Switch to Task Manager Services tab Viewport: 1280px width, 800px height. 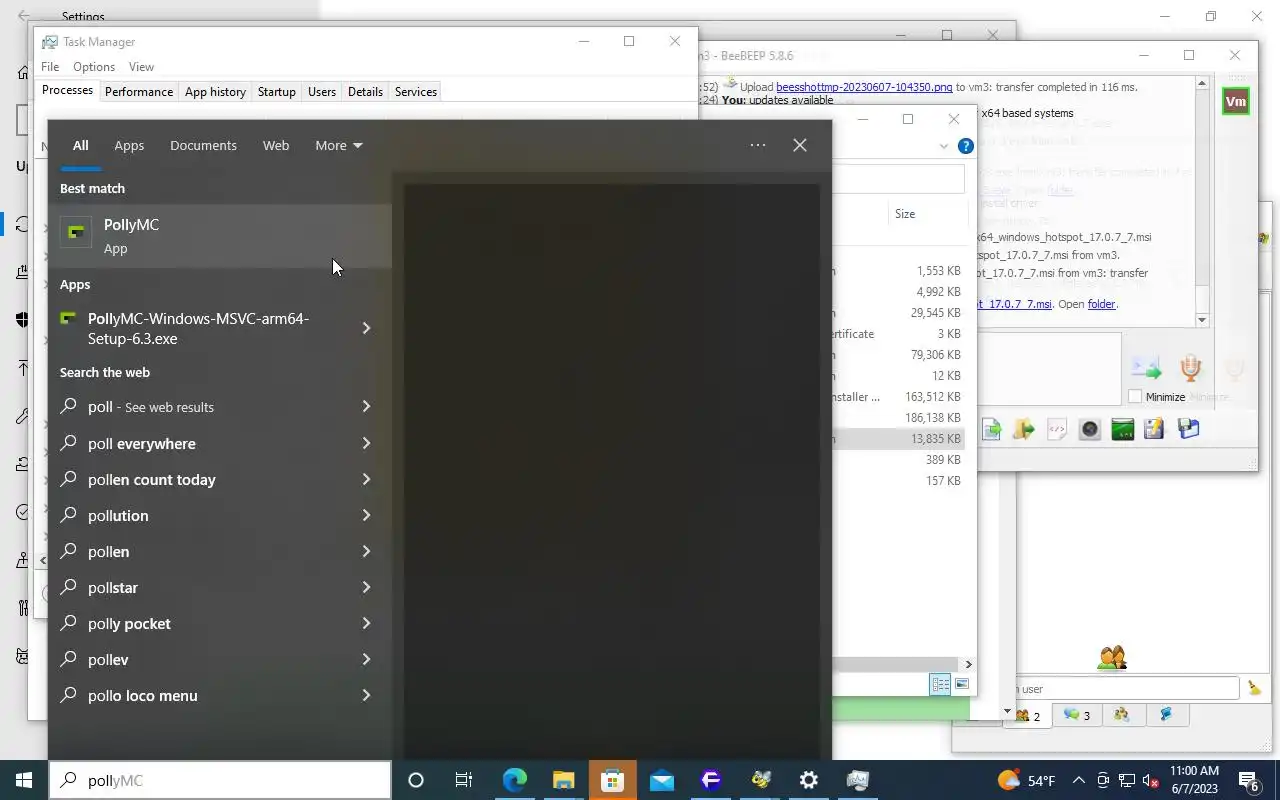coord(416,91)
